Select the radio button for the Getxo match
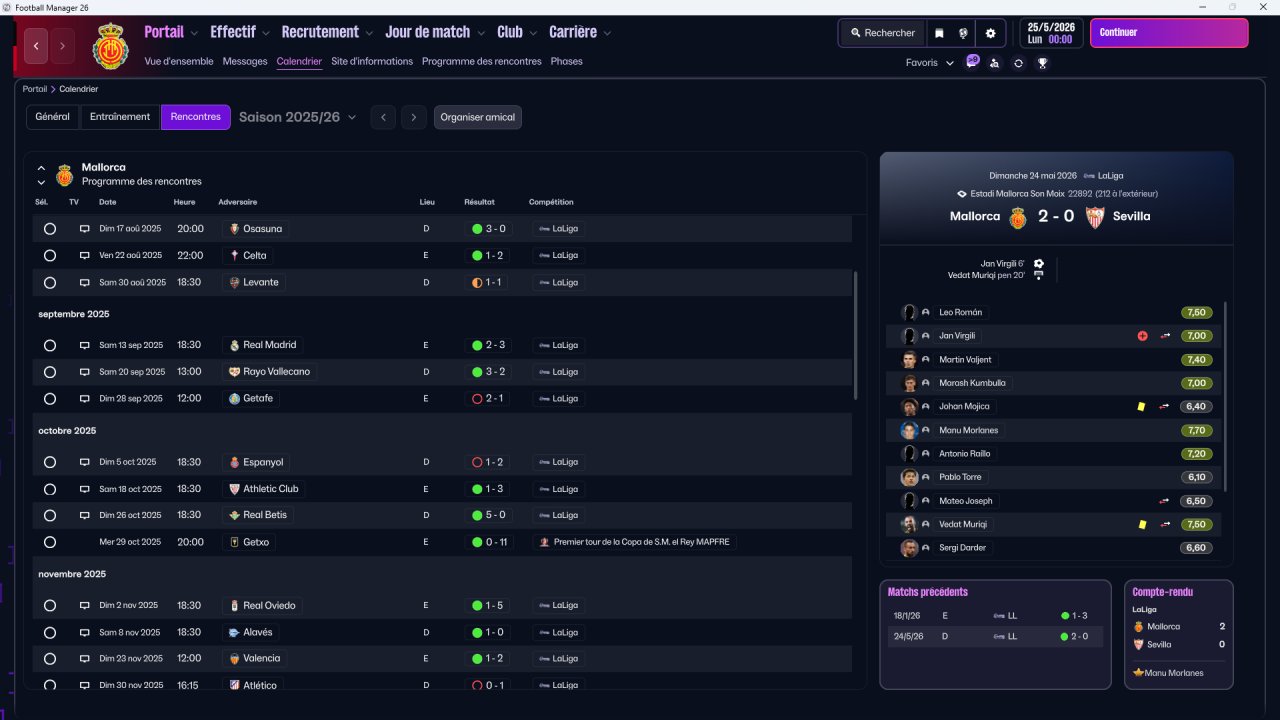The width and height of the screenshot is (1280, 720). [50, 542]
